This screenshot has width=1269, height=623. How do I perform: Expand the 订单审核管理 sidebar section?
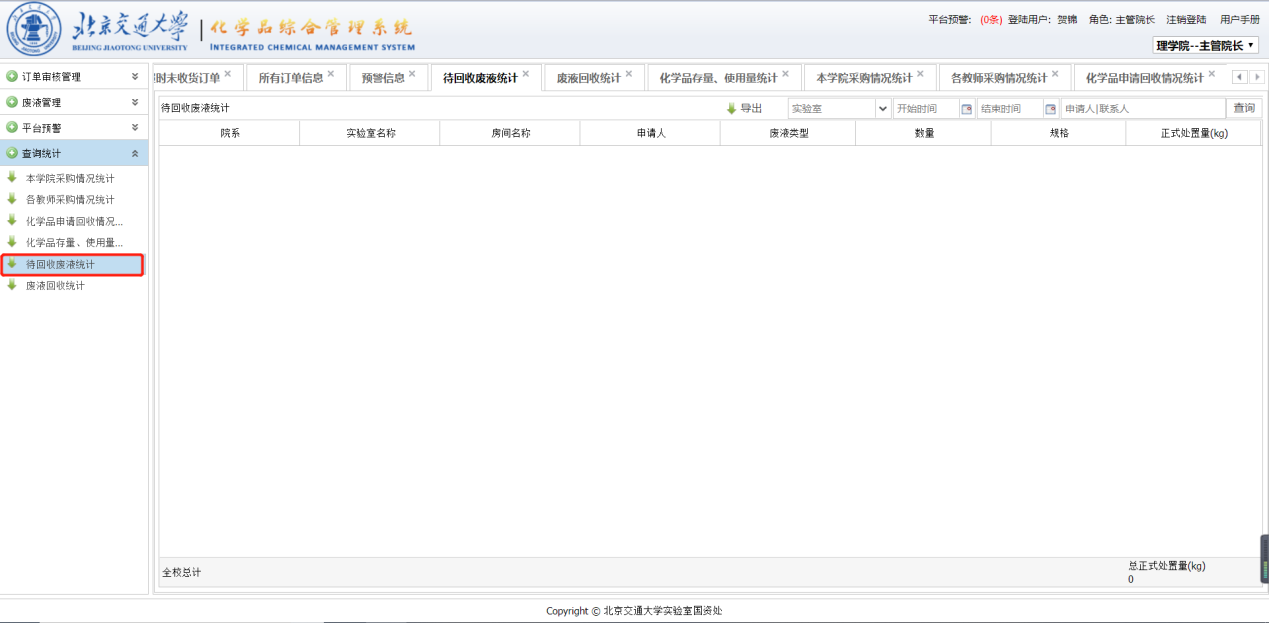tap(135, 76)
